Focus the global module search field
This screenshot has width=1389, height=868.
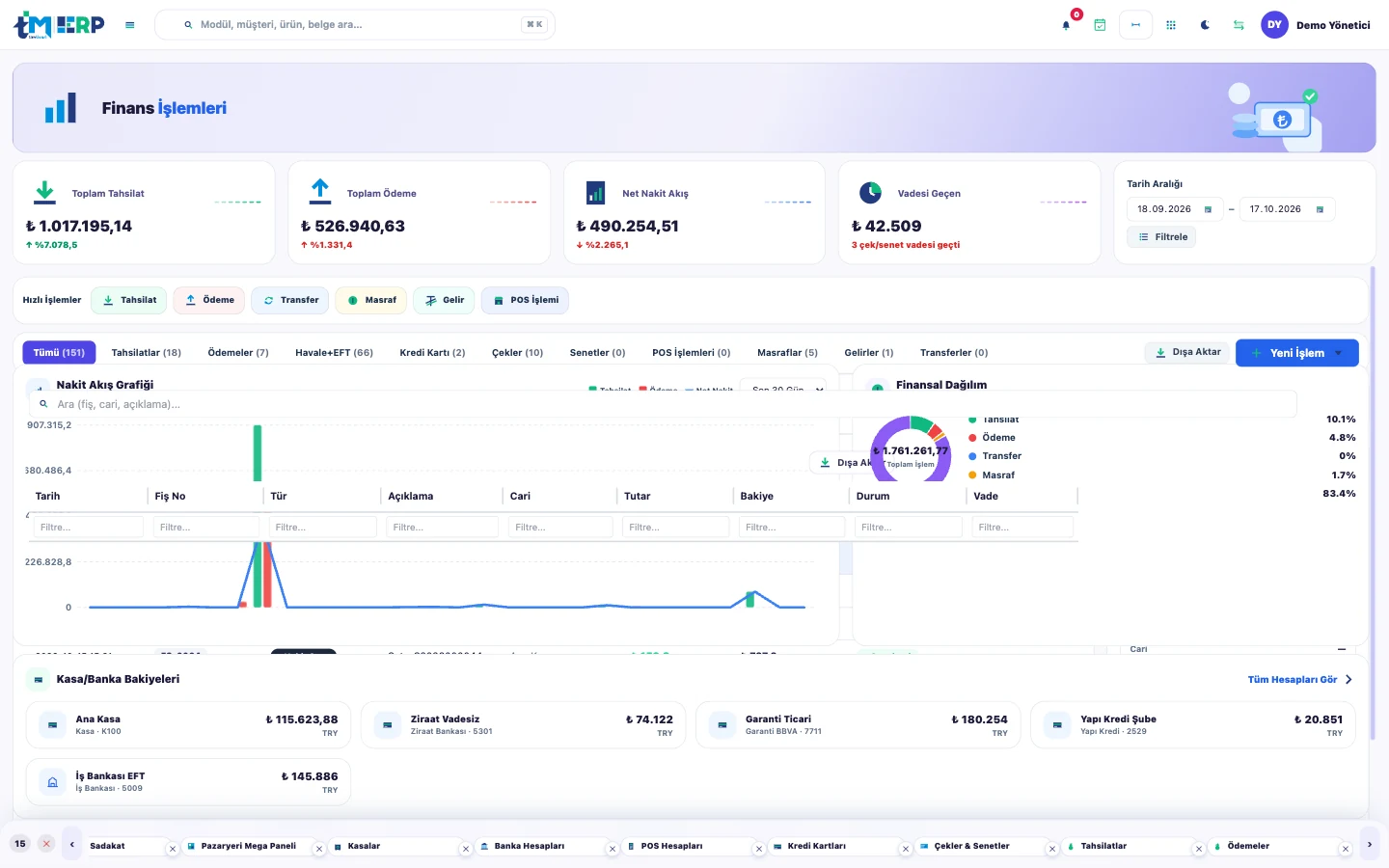(x=355, y=25)
